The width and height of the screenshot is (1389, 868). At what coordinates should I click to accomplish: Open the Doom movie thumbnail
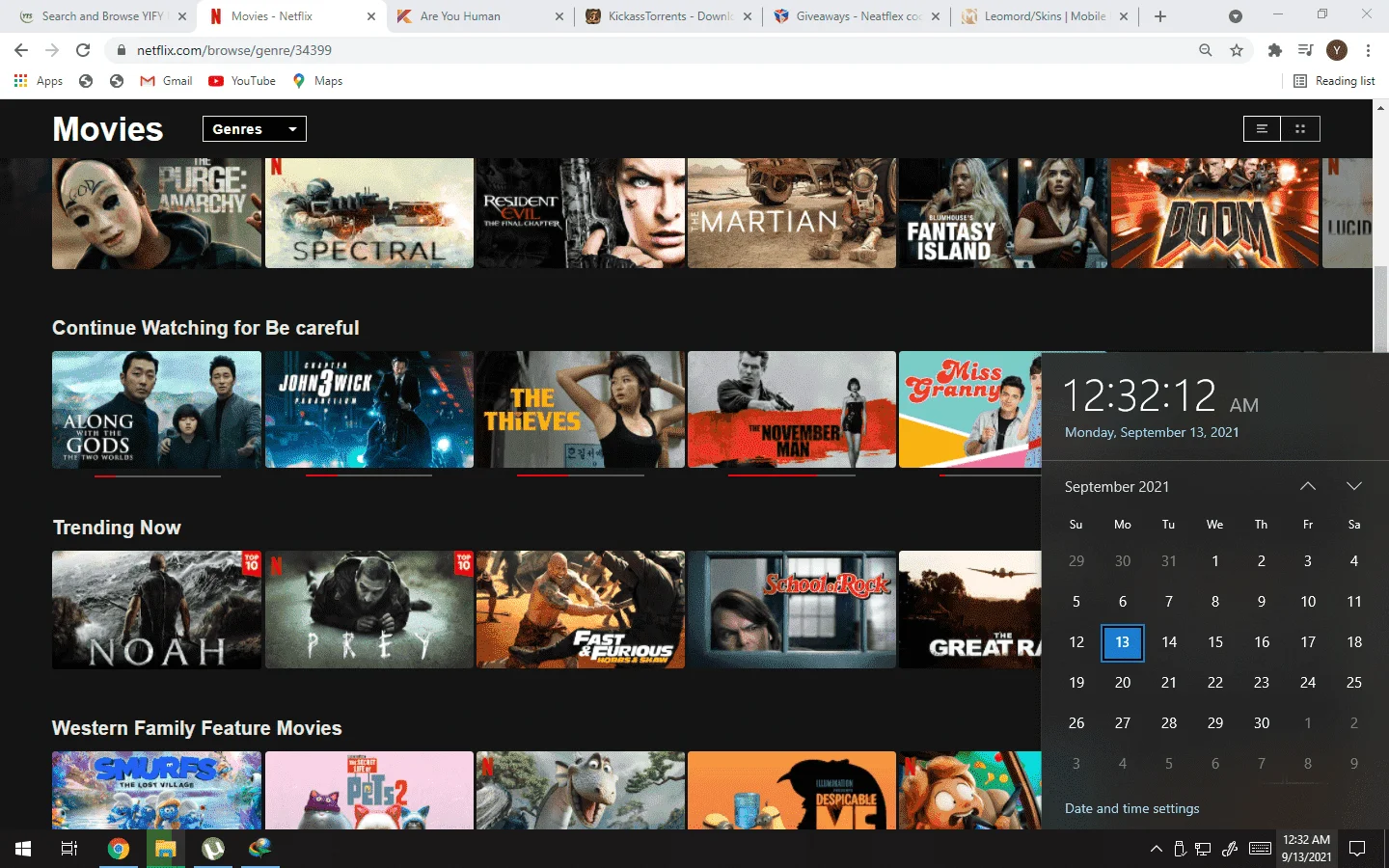click(x=1215, y=213)
